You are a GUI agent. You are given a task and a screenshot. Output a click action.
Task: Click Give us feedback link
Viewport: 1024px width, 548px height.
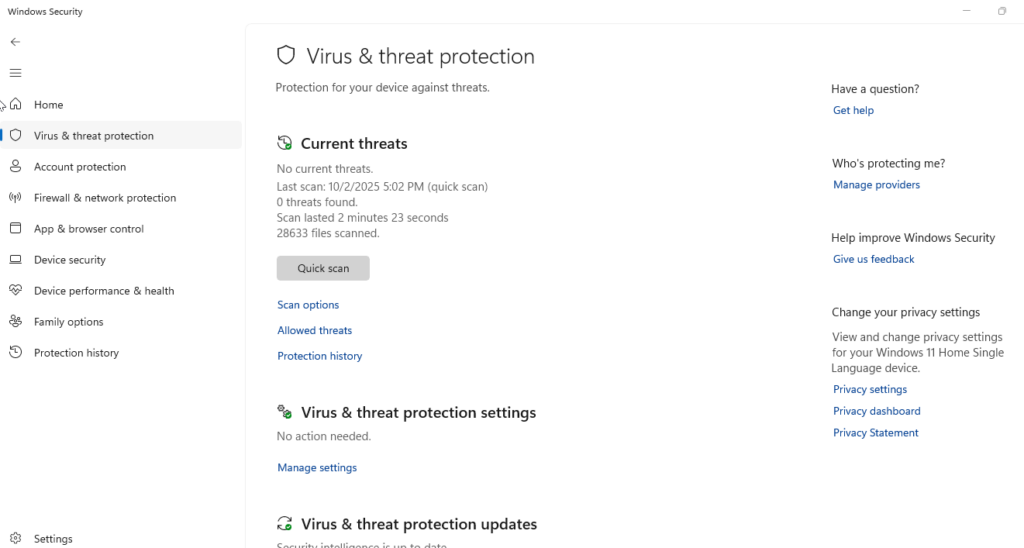873,259
